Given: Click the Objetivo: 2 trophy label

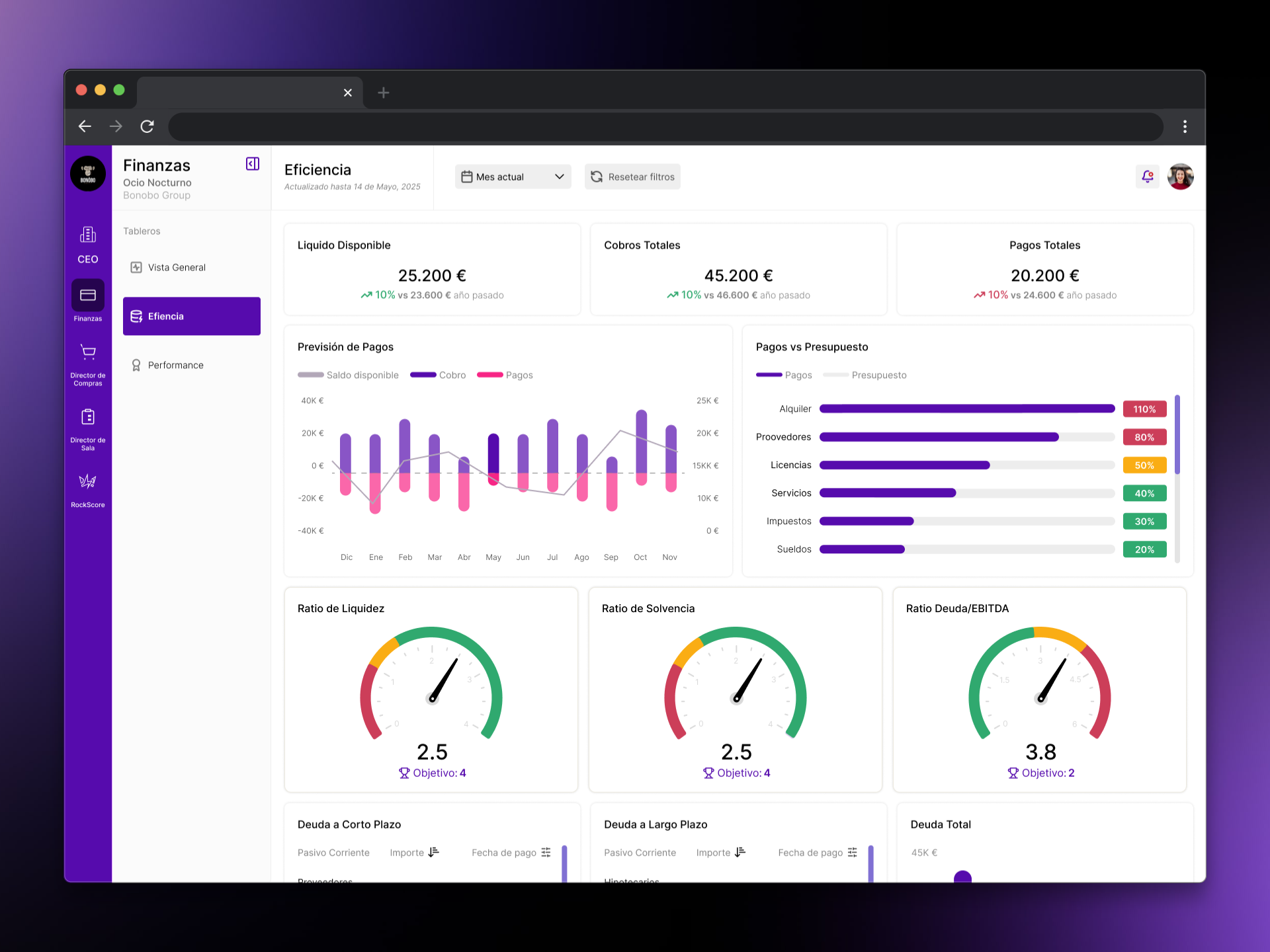Looking at the screenshot, I should pyautogui.click(x=1040, y=773).
